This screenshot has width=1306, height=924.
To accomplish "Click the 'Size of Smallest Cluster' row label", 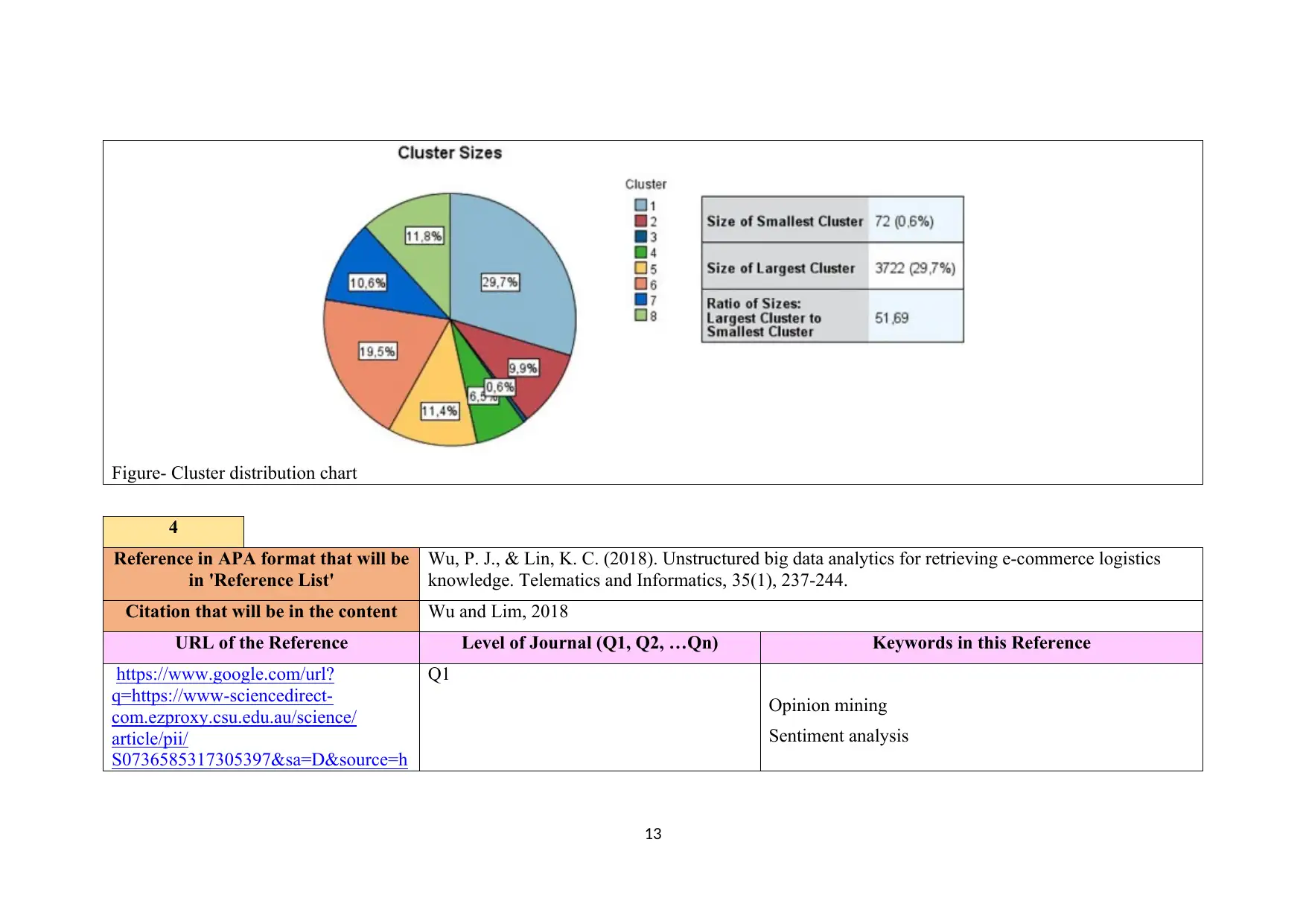I will point(785,221).
